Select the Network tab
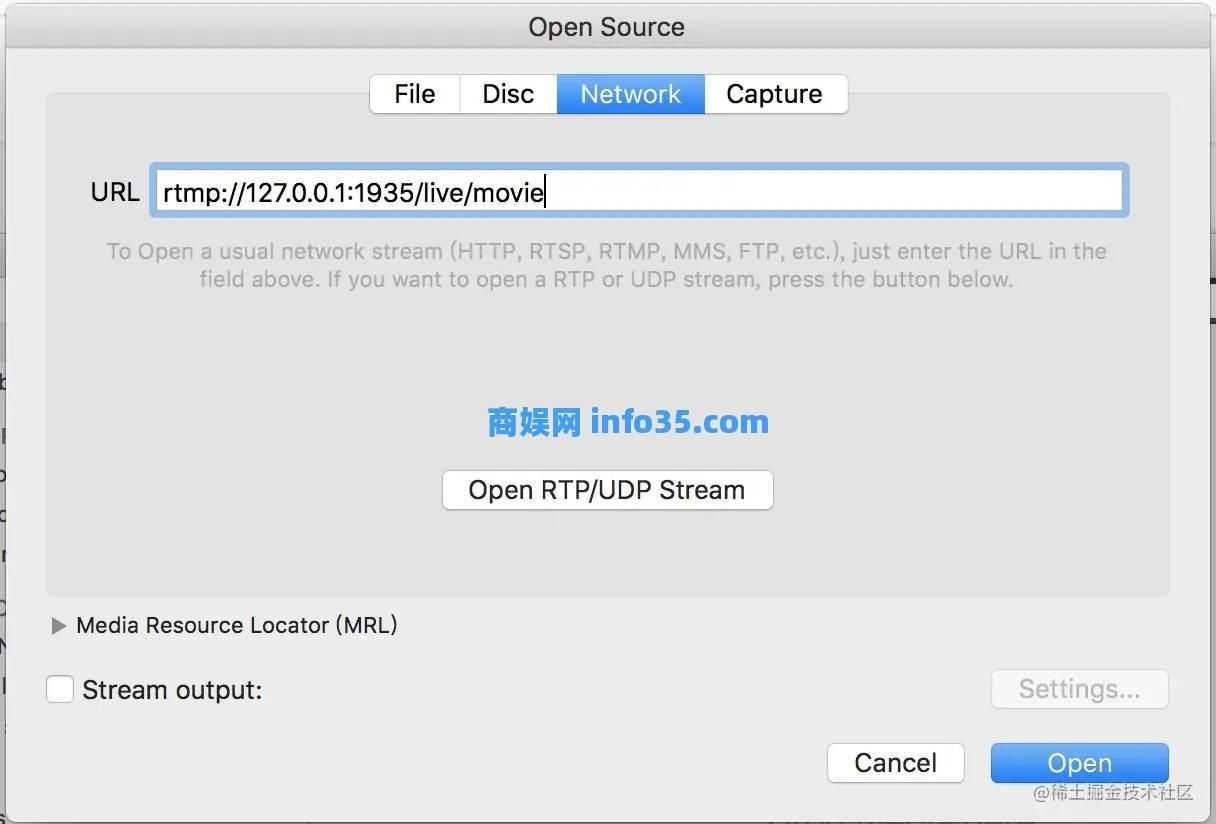The height and width of the screenshot is (824, 1216). tap(631, 94)
